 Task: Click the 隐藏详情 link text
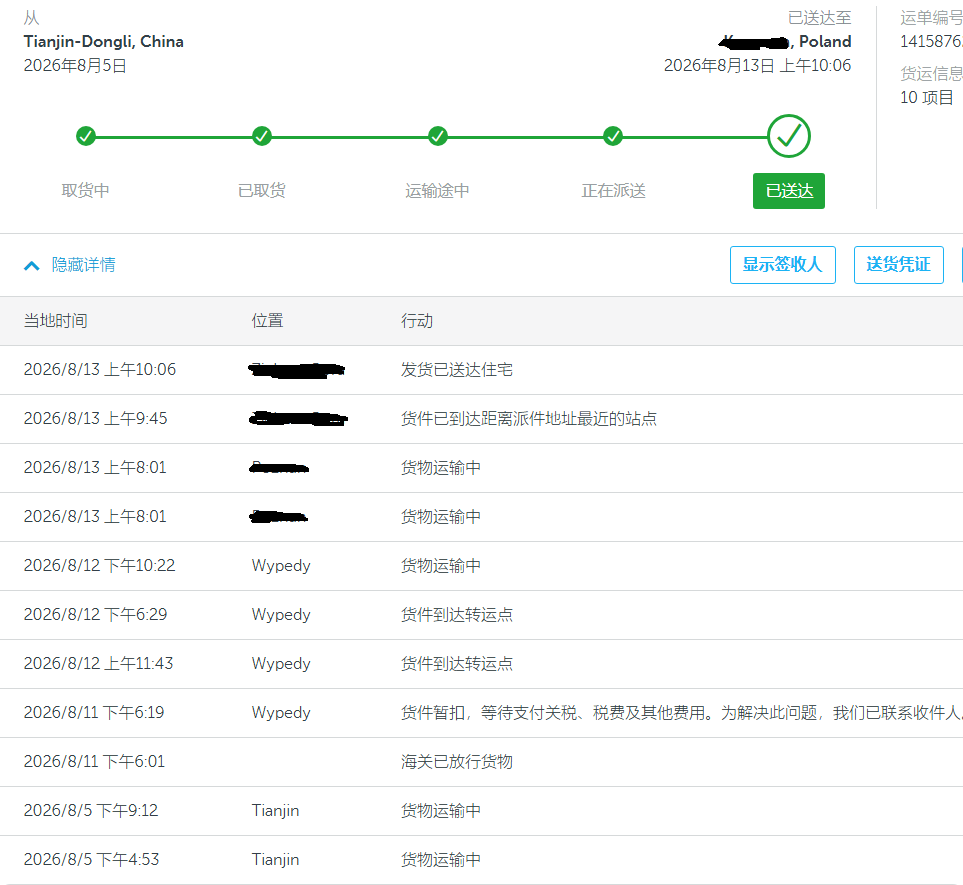tap(84, 265)
